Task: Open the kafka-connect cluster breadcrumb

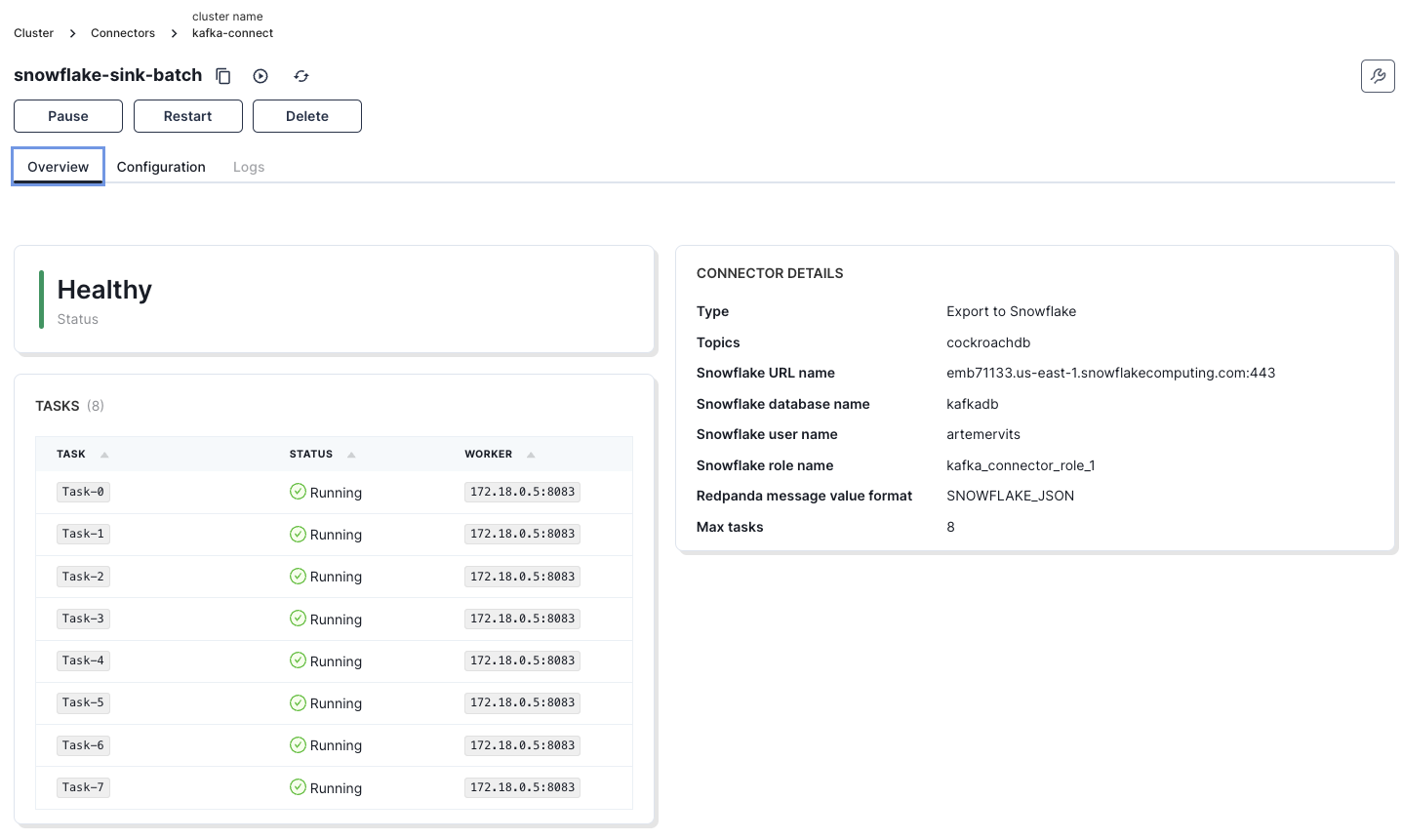Action: point(232,33)
